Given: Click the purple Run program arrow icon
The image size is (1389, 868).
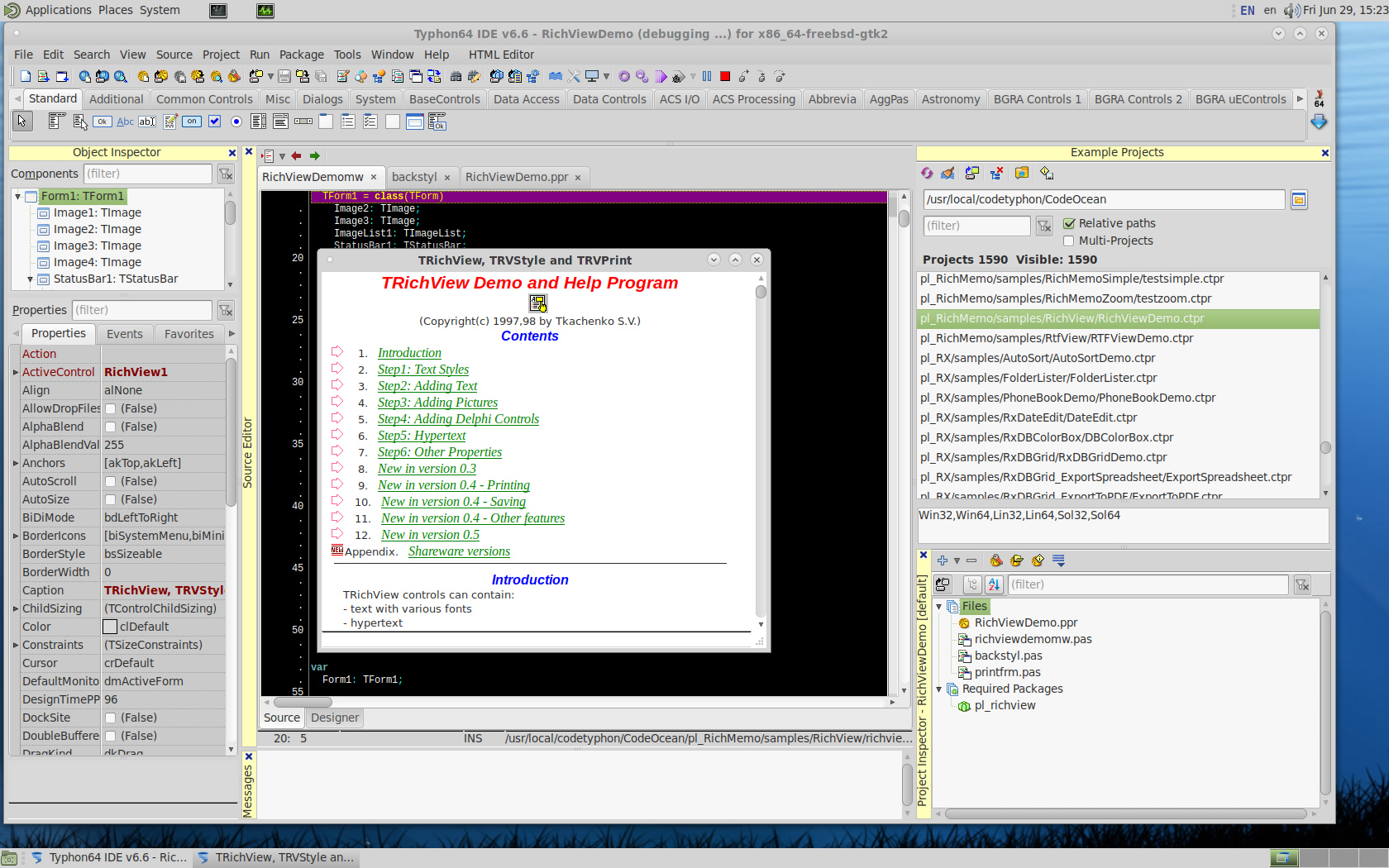Looking at the screenshot, I should click(661, 76).
